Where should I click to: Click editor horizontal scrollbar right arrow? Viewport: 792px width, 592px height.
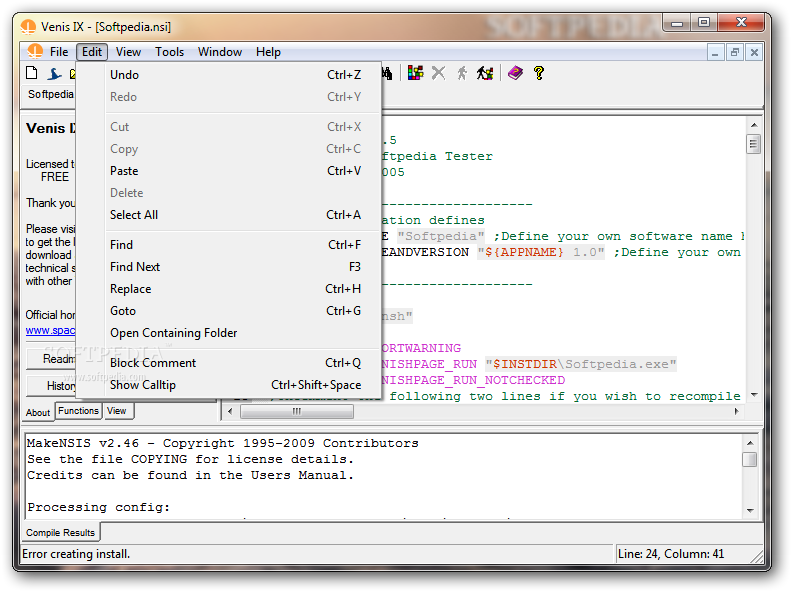tap(736, 411)
